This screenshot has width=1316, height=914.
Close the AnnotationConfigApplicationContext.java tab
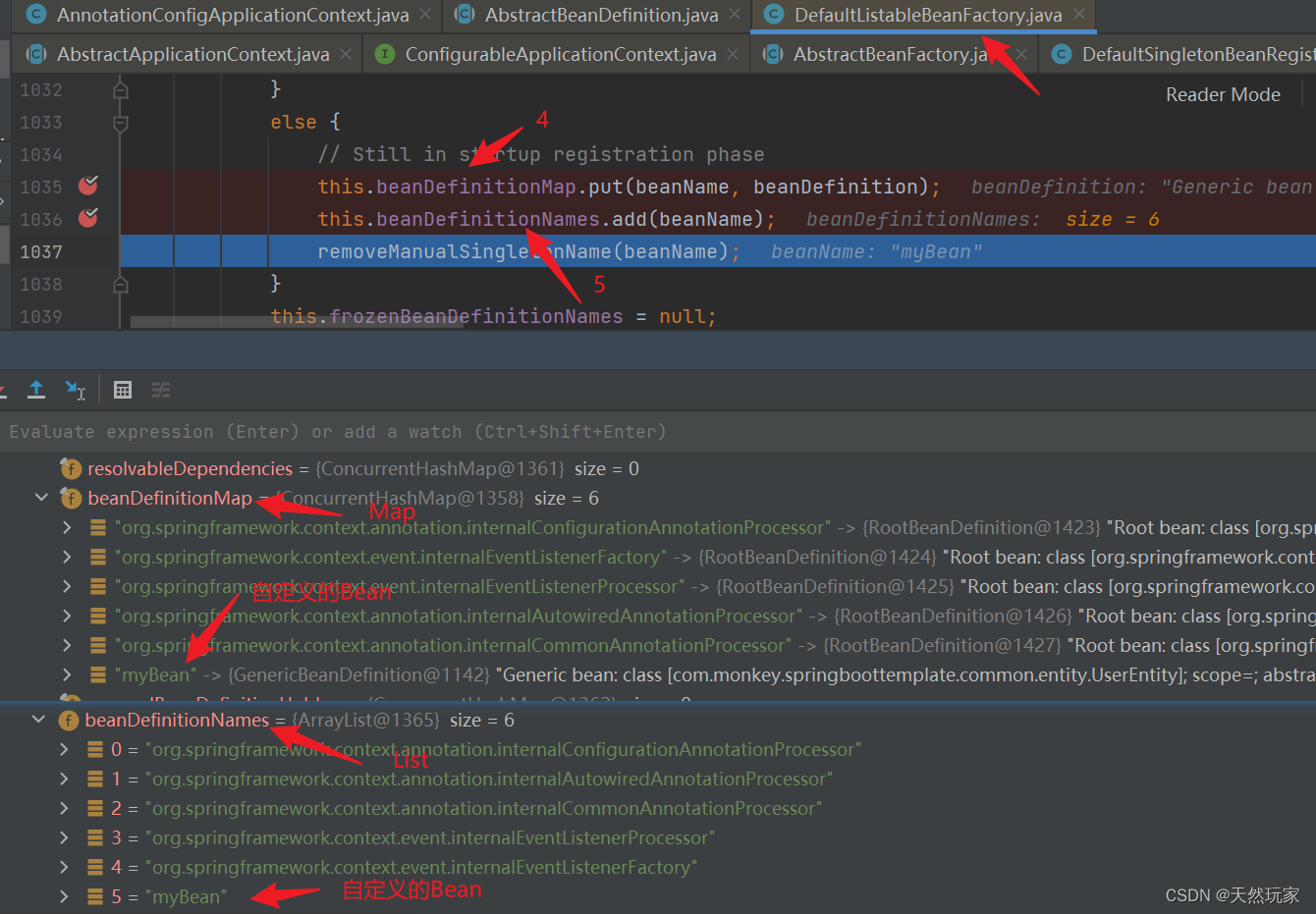[425, 15]
